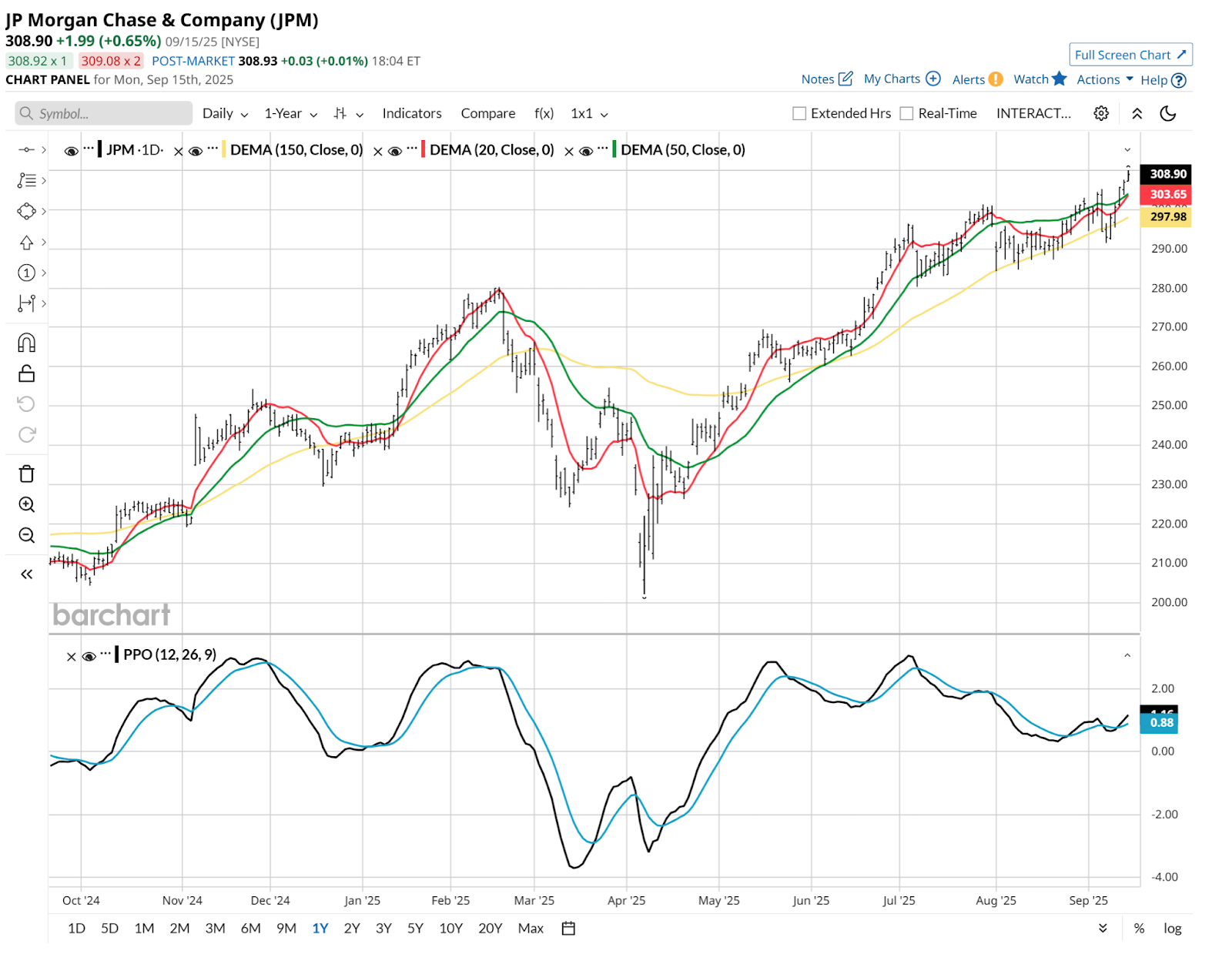This screenshot has width=1232, height=954.
Task: Open the f(x) expressions menu
Action: [x=544, y=113]
